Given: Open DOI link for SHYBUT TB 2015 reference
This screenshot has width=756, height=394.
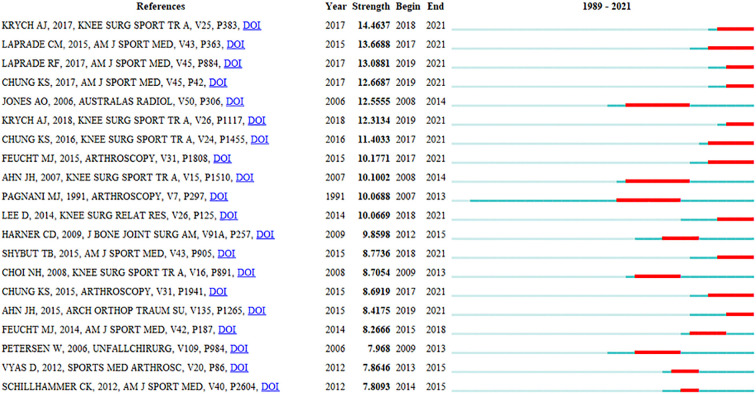Looking at the screenshot, I should tap(227, 254).
